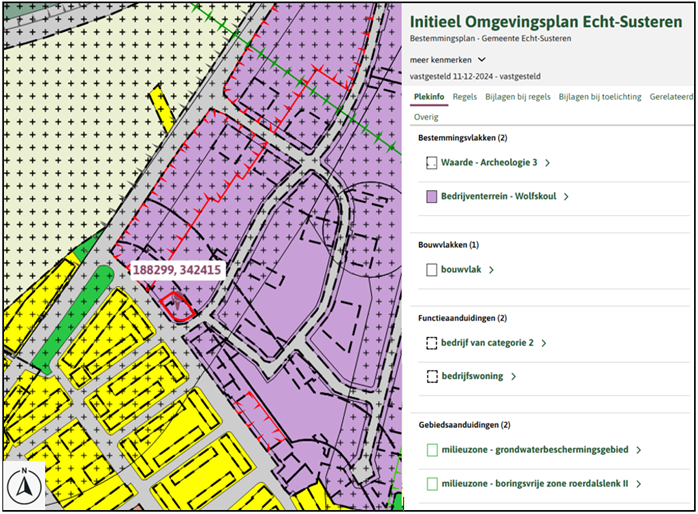Screen dimensions: 698x514
Task: Open the Bedrijventerrein - Wolfskoul link
Action: point(499,196)
